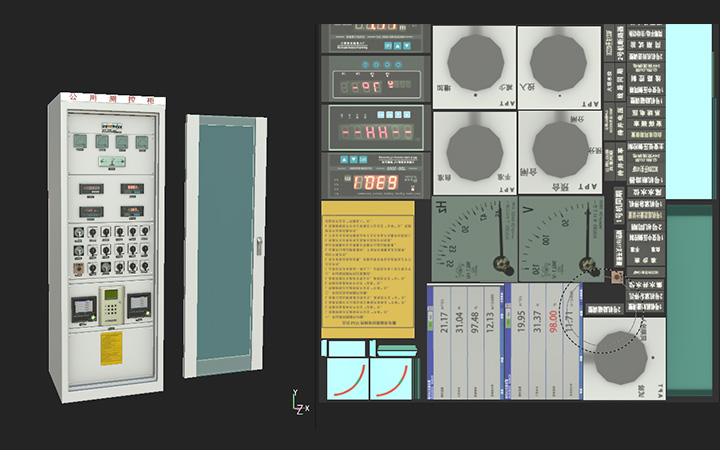
Task: Click the cabinet door handle
Action: pos(258,245)
